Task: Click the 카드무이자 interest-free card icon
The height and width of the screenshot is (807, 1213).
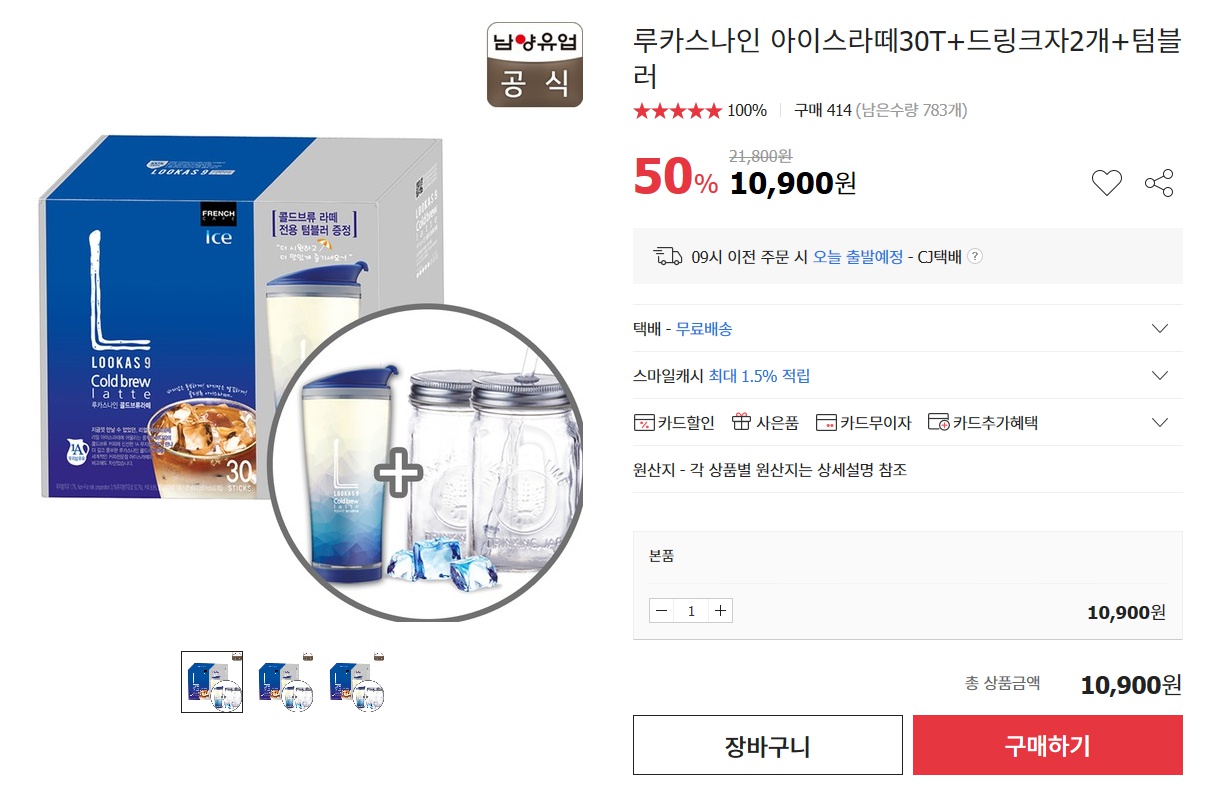Action: pyautogui.click(x=826, y=423)
